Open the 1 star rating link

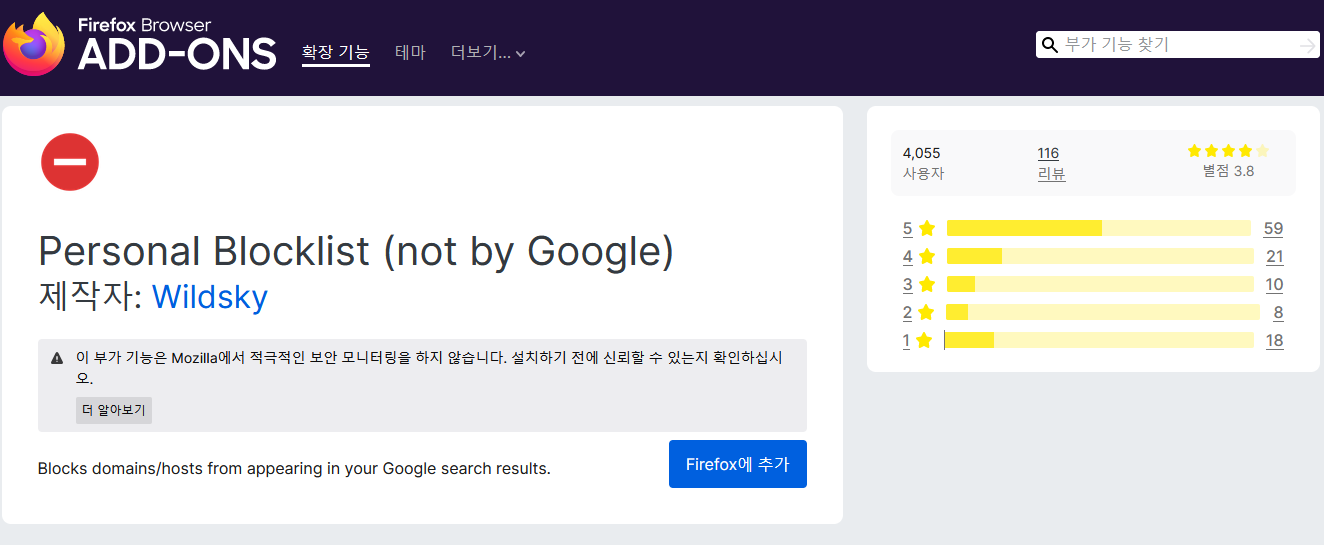point(907,340)
